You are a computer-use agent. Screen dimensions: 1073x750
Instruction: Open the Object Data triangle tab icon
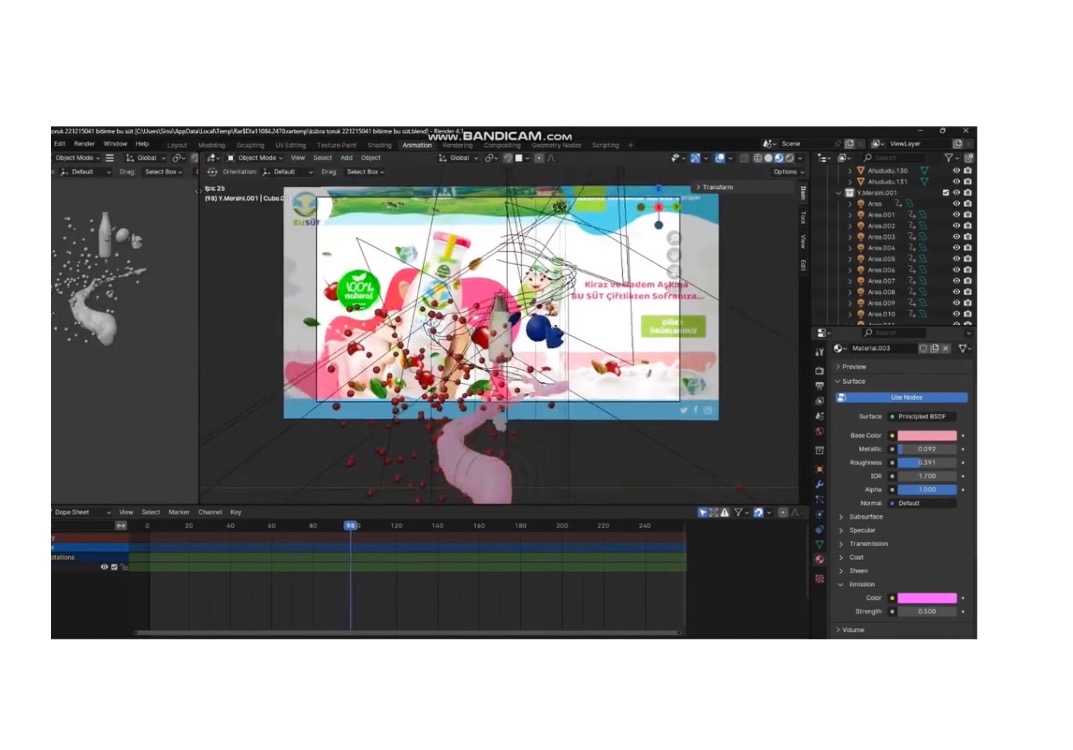coord(819,545)
